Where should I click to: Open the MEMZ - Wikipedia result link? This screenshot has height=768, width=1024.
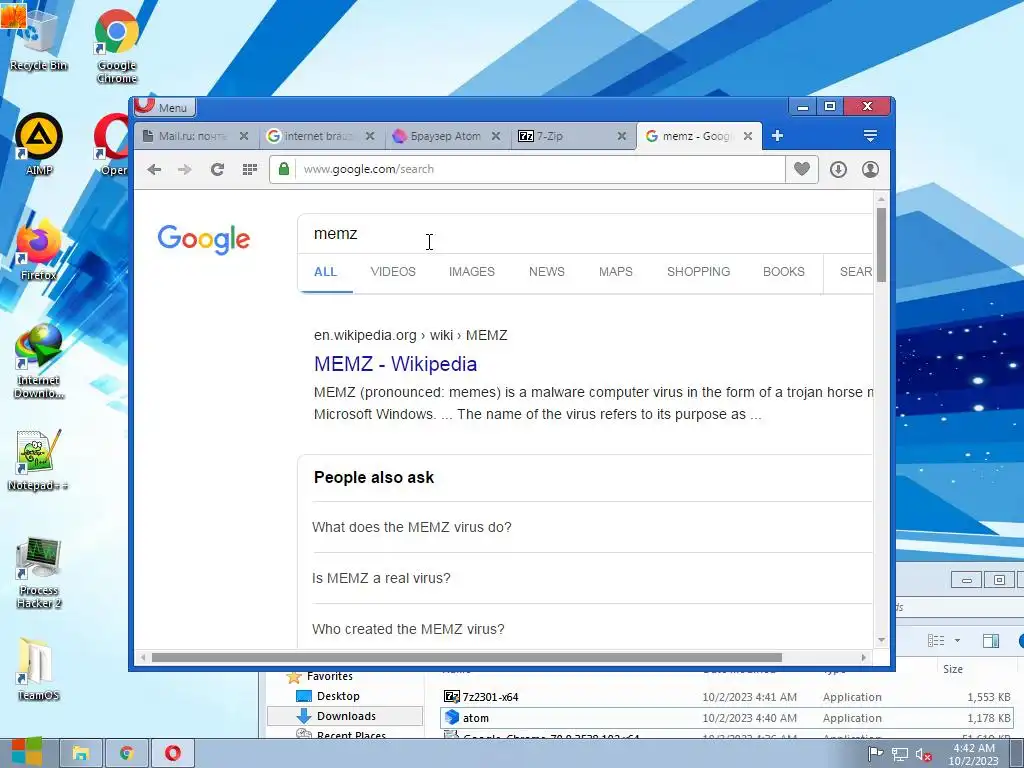click(x=395, y=364)
